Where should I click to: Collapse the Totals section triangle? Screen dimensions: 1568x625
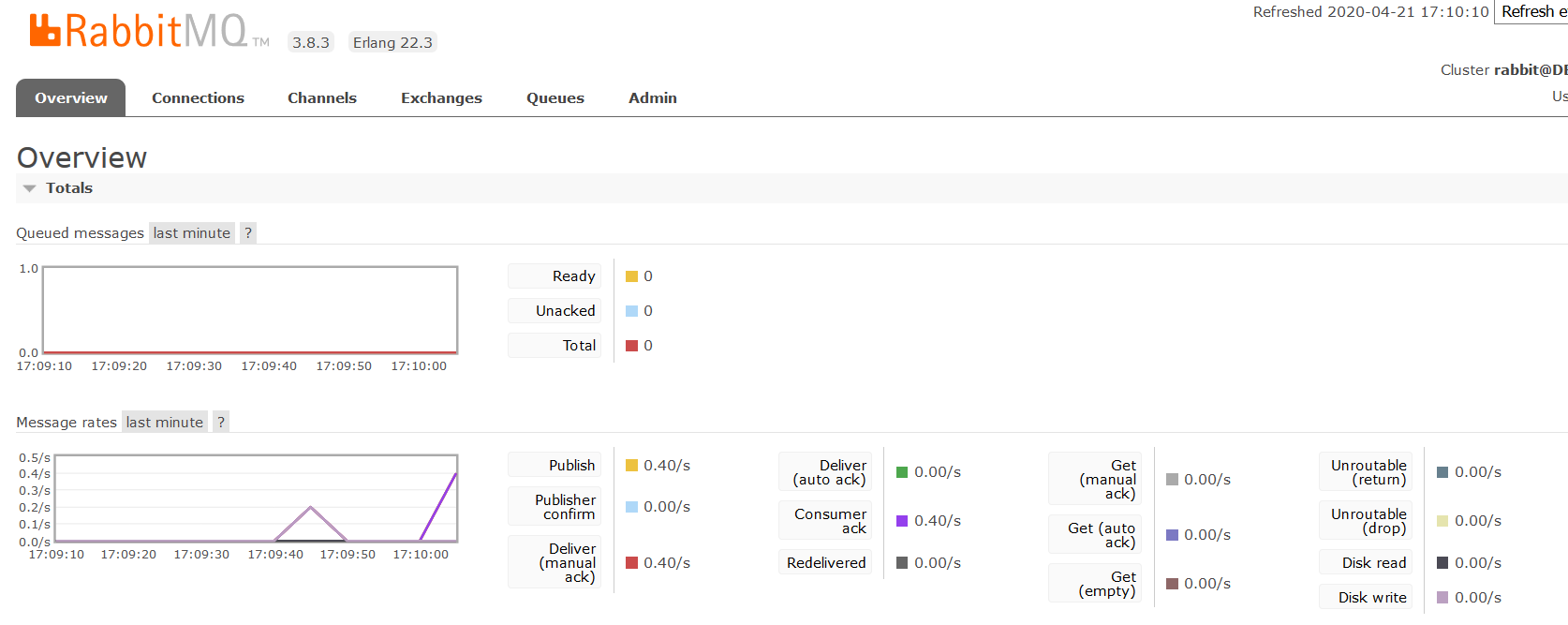tap(29, 188)
